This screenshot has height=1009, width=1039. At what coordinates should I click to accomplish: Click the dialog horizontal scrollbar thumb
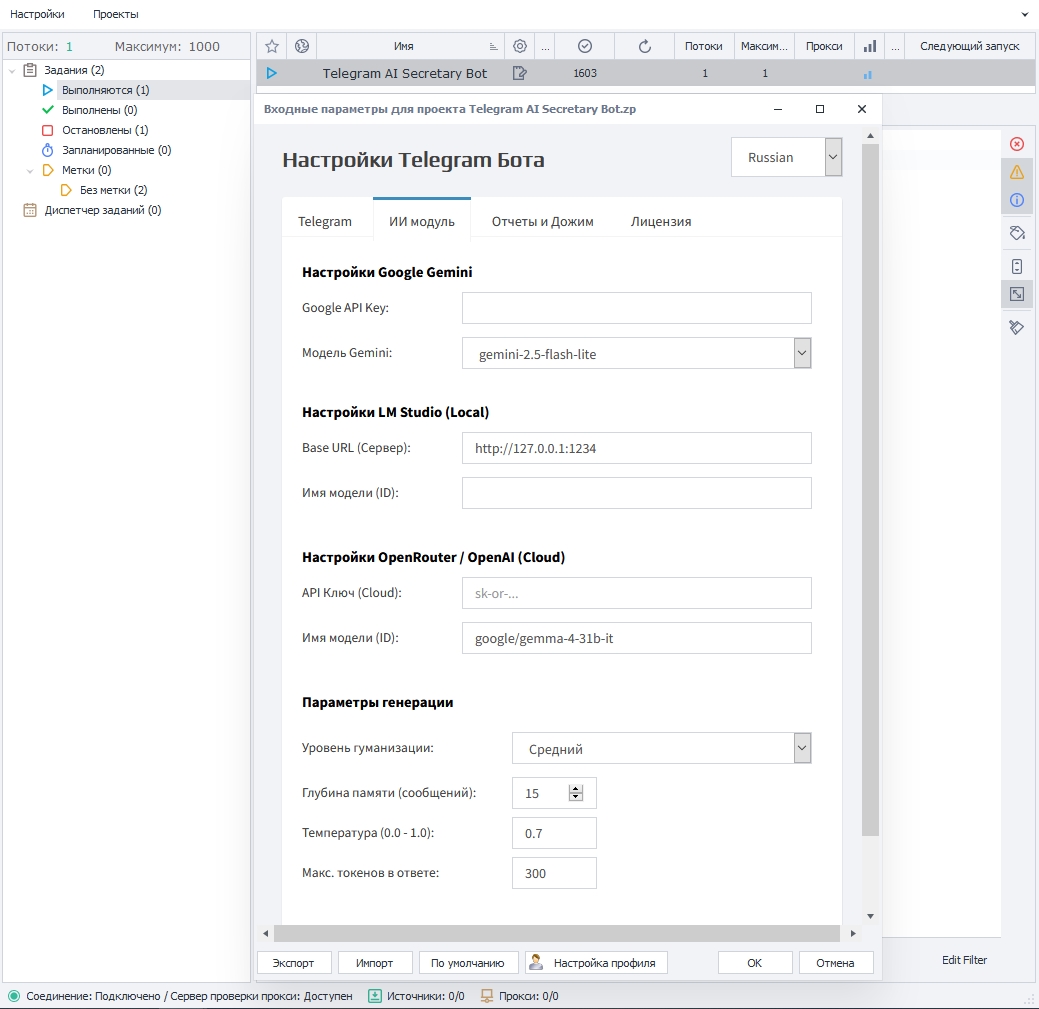(557, 933)
